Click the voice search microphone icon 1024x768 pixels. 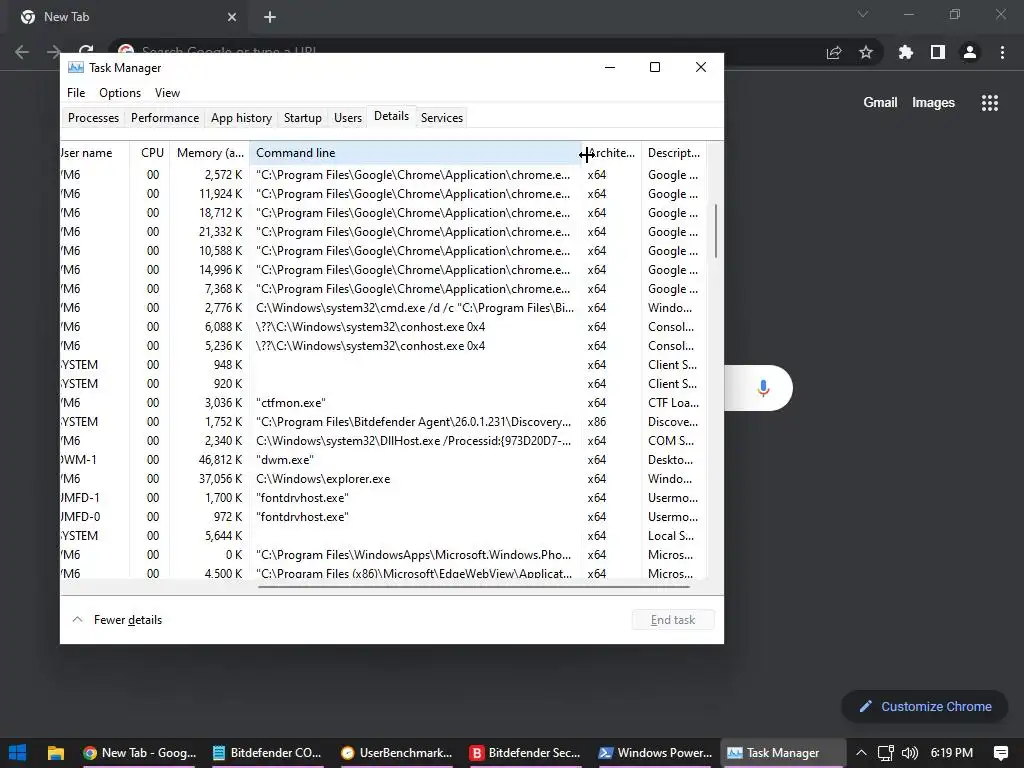click(x=763, y=388)
